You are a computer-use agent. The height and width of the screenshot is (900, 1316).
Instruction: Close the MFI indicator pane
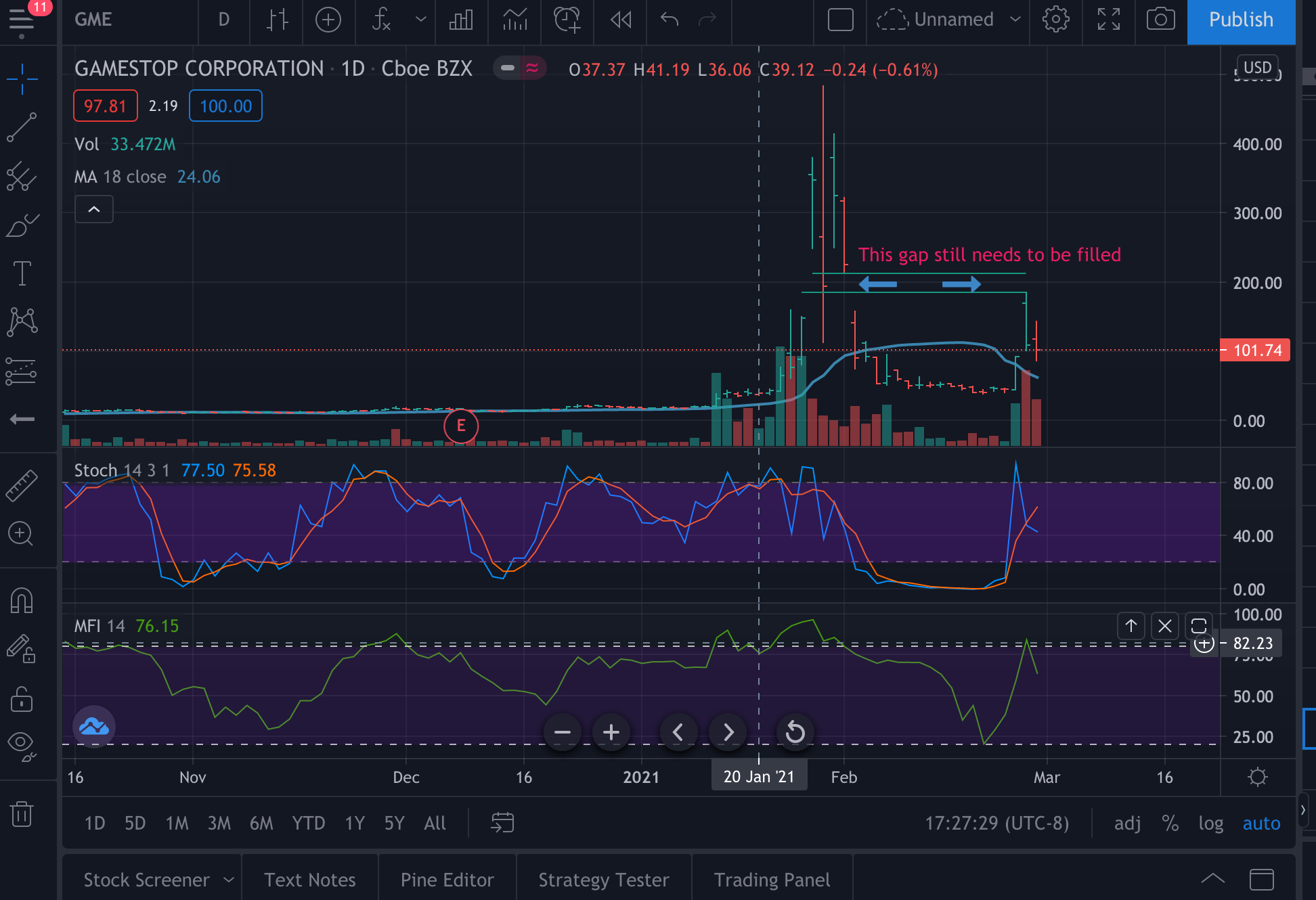click(1164, 627)
